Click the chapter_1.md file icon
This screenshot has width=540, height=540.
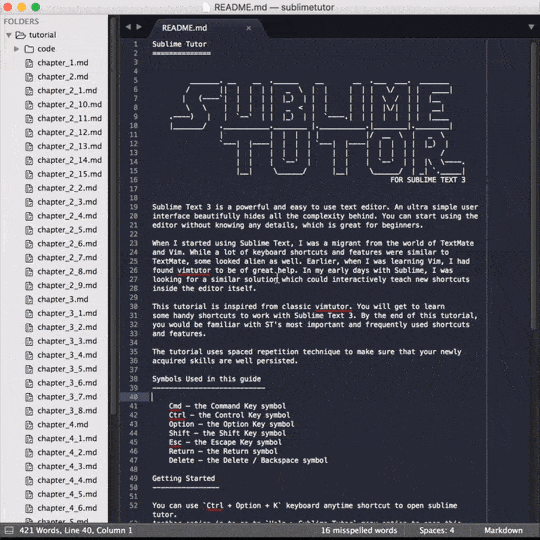click(x=29, y=63)
